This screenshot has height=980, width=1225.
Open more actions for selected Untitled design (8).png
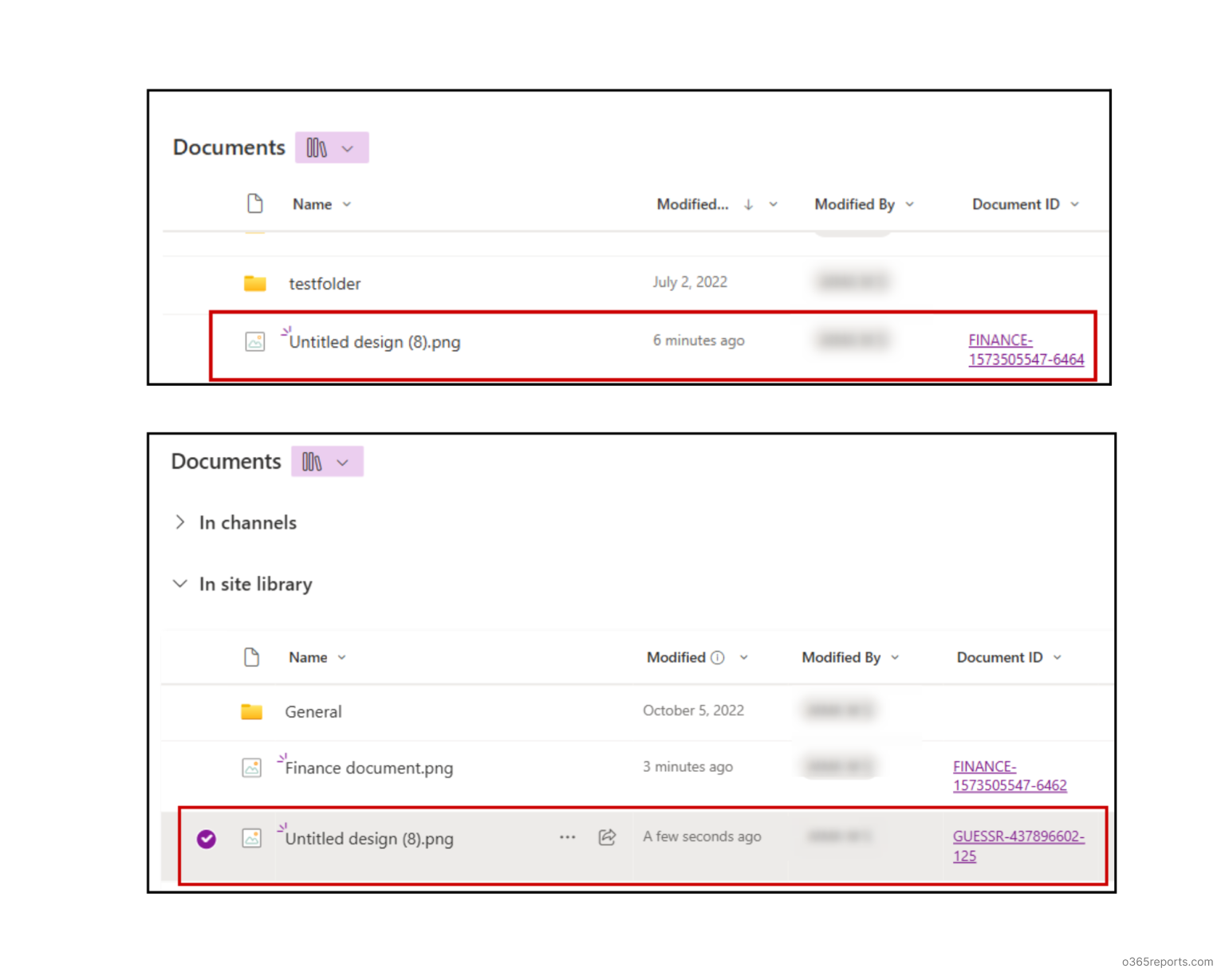(x=568, y=837)
